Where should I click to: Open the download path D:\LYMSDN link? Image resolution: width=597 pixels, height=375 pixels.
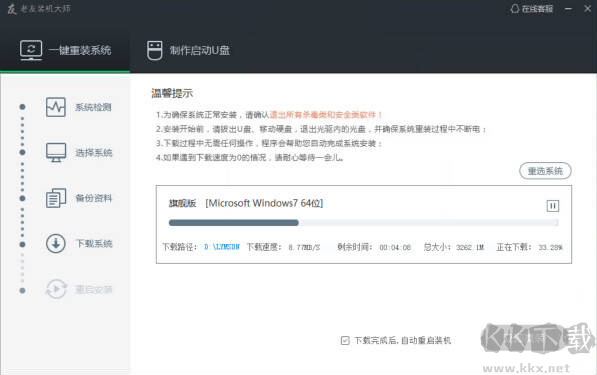click(222, 247)
